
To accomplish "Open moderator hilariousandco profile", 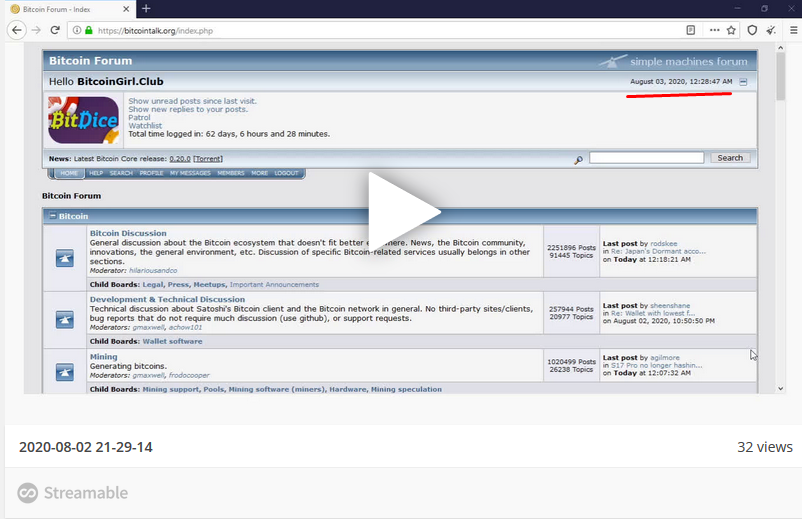I will [x=153, y=270].
